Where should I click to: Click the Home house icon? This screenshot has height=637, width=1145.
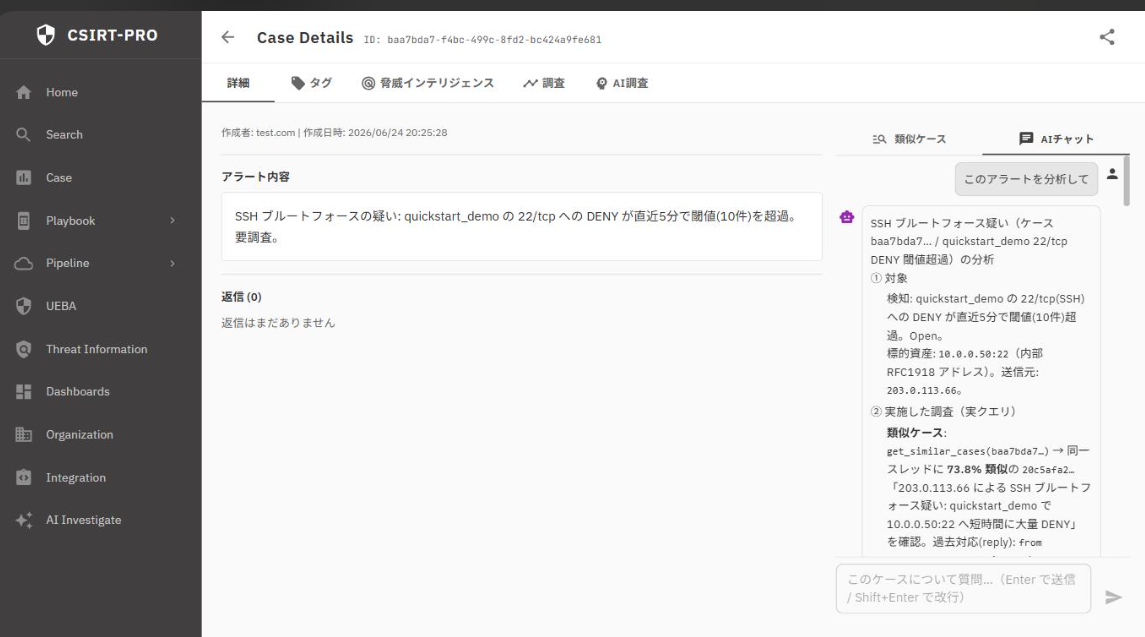[23, 92]
